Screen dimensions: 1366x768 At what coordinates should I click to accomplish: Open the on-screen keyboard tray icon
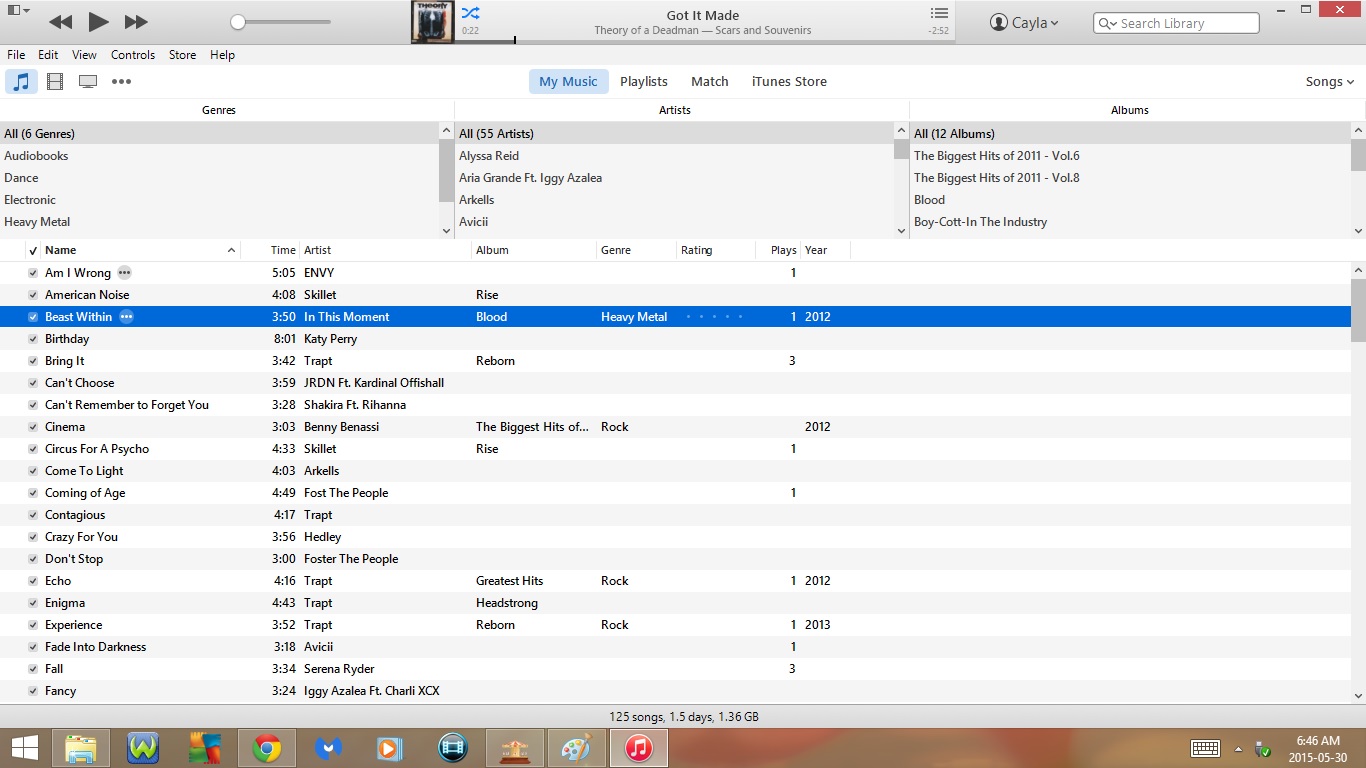[1205, 749]
